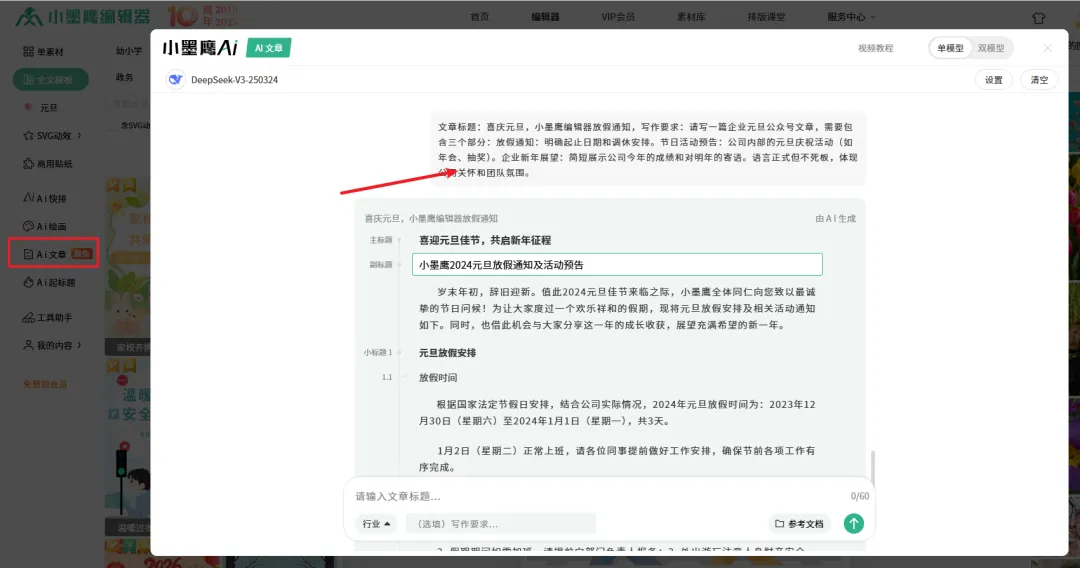Click the DeepSeek whale model icon

[x=176, y=80]
